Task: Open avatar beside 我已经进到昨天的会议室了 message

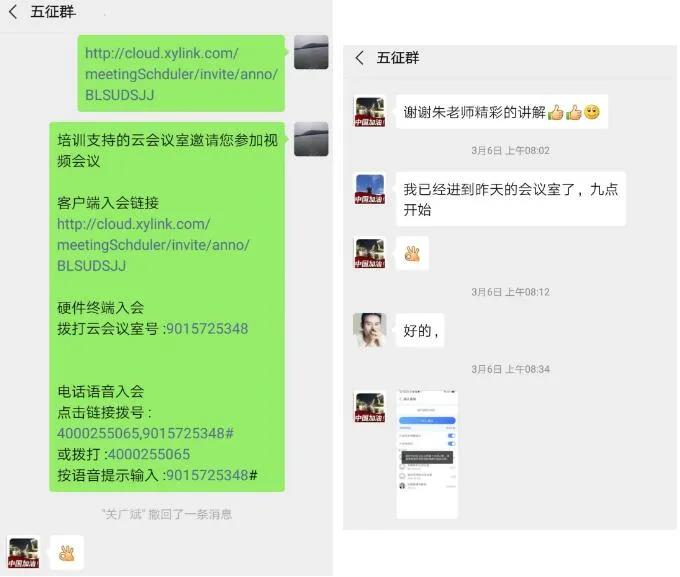Action: pos(369,189)
